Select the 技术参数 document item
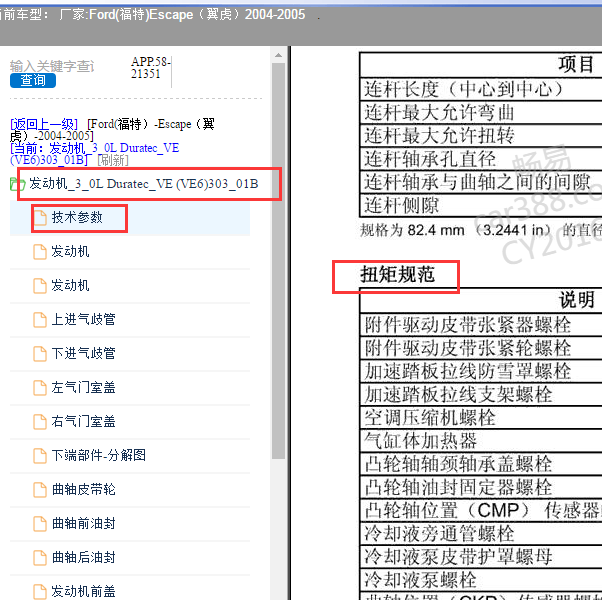The width and height of the screenshot is (602, 600). click(77, 218)
